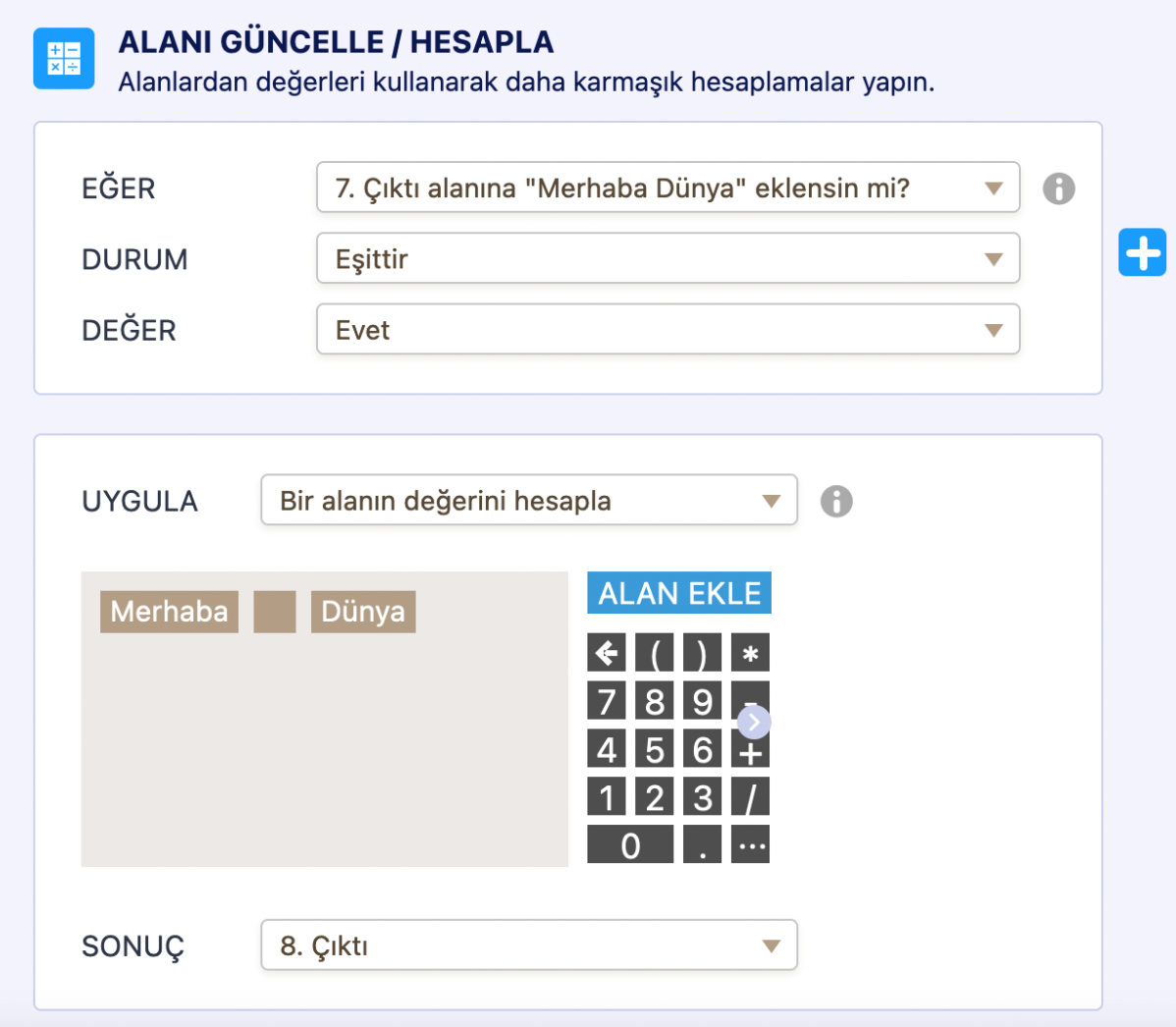Select the Merhaba token in formula
This screenshot has width=1176, height=1027.
pyautogui.click(x=169, y=612)
